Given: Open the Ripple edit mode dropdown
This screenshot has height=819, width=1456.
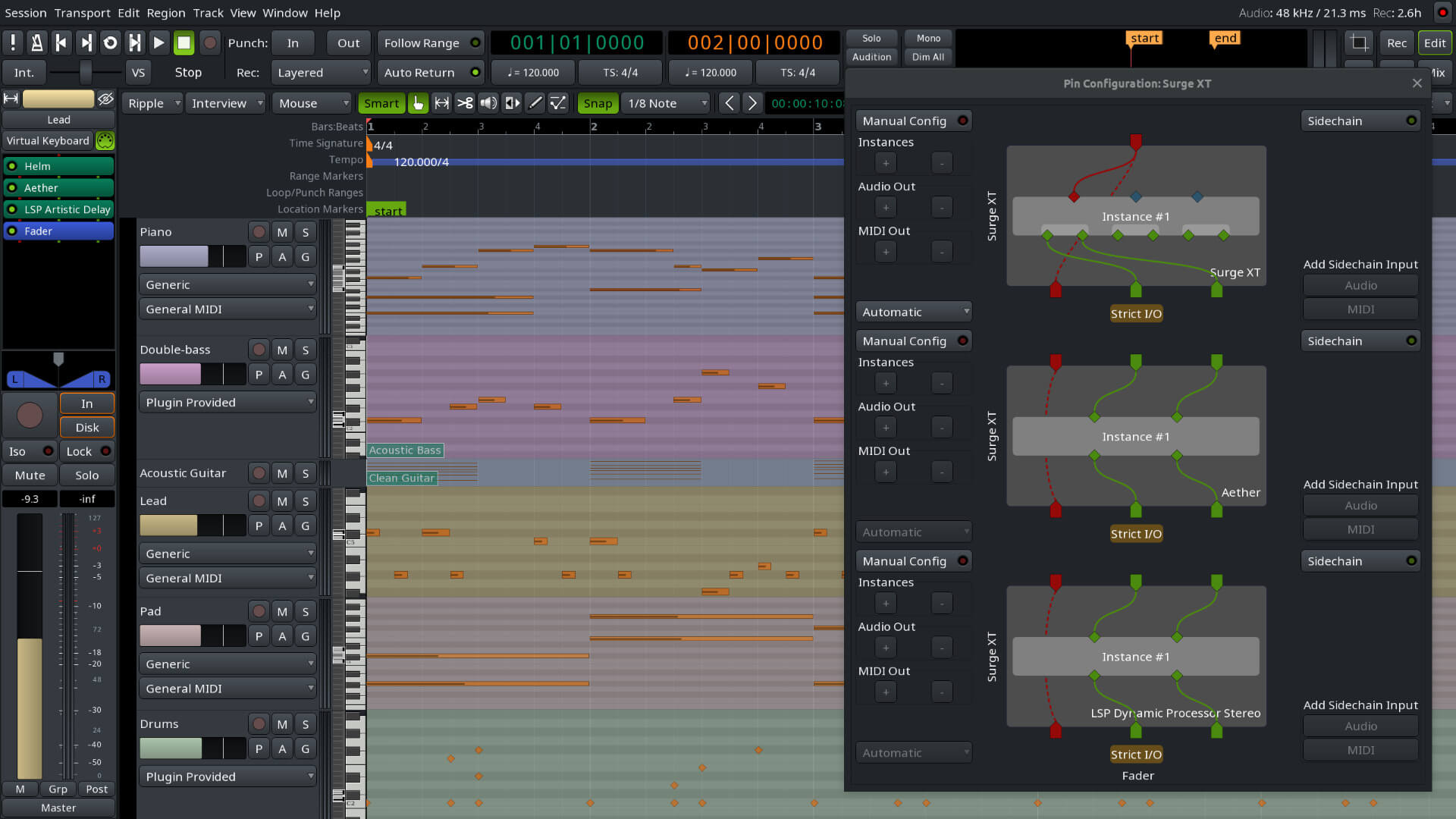Looking at the screenshot, I should (152, 103).
